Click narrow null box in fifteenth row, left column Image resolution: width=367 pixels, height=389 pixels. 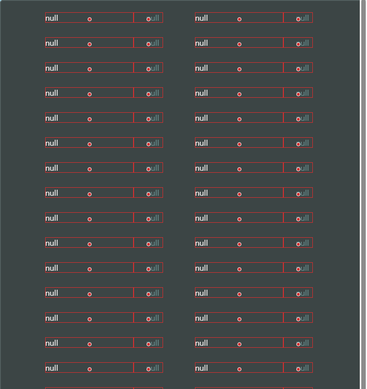tap(148, 368)
